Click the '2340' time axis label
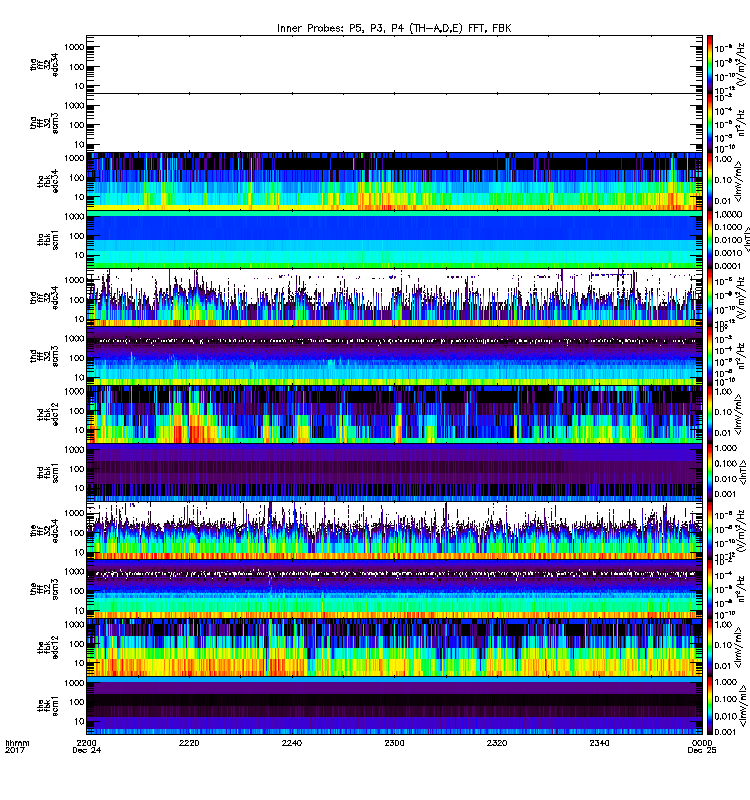Image resolution: width=750 pixels, height=800 pixels. 599,743
